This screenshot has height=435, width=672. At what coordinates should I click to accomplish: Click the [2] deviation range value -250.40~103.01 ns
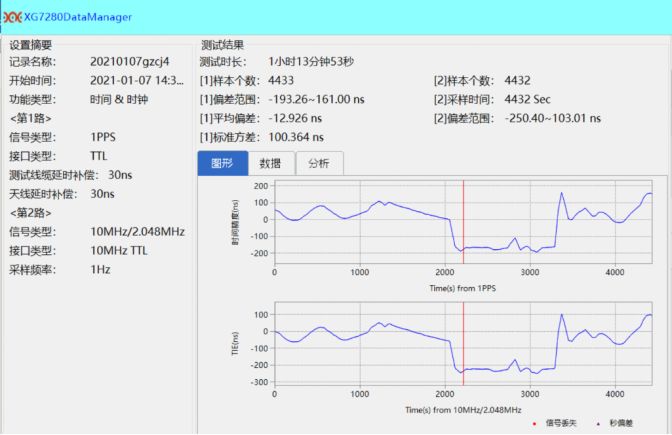553,118
